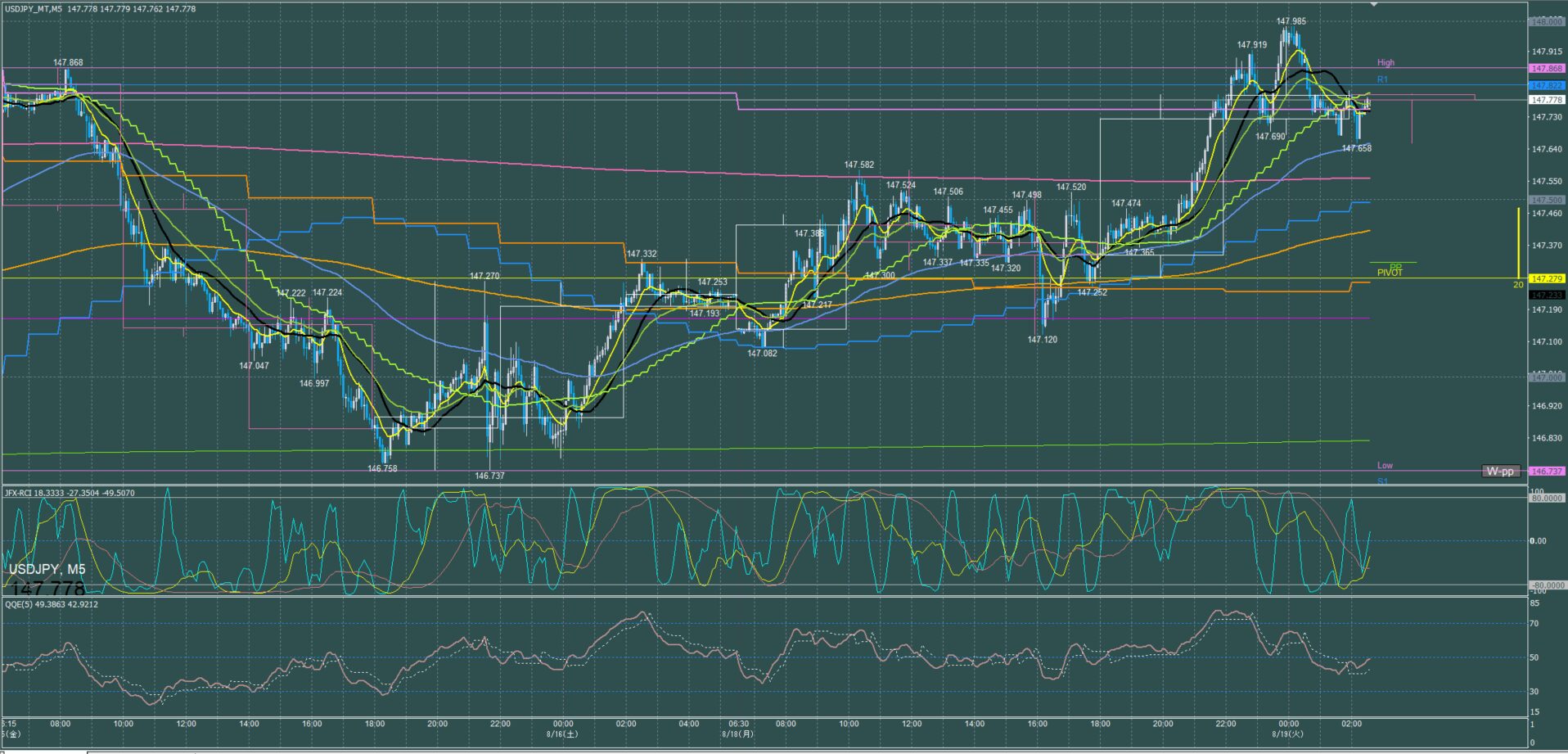Image resolution: width=1568 pixels, height=754 pixels.
Task: Click the chart shift triangle marker at top
Action: [1374, 4]
